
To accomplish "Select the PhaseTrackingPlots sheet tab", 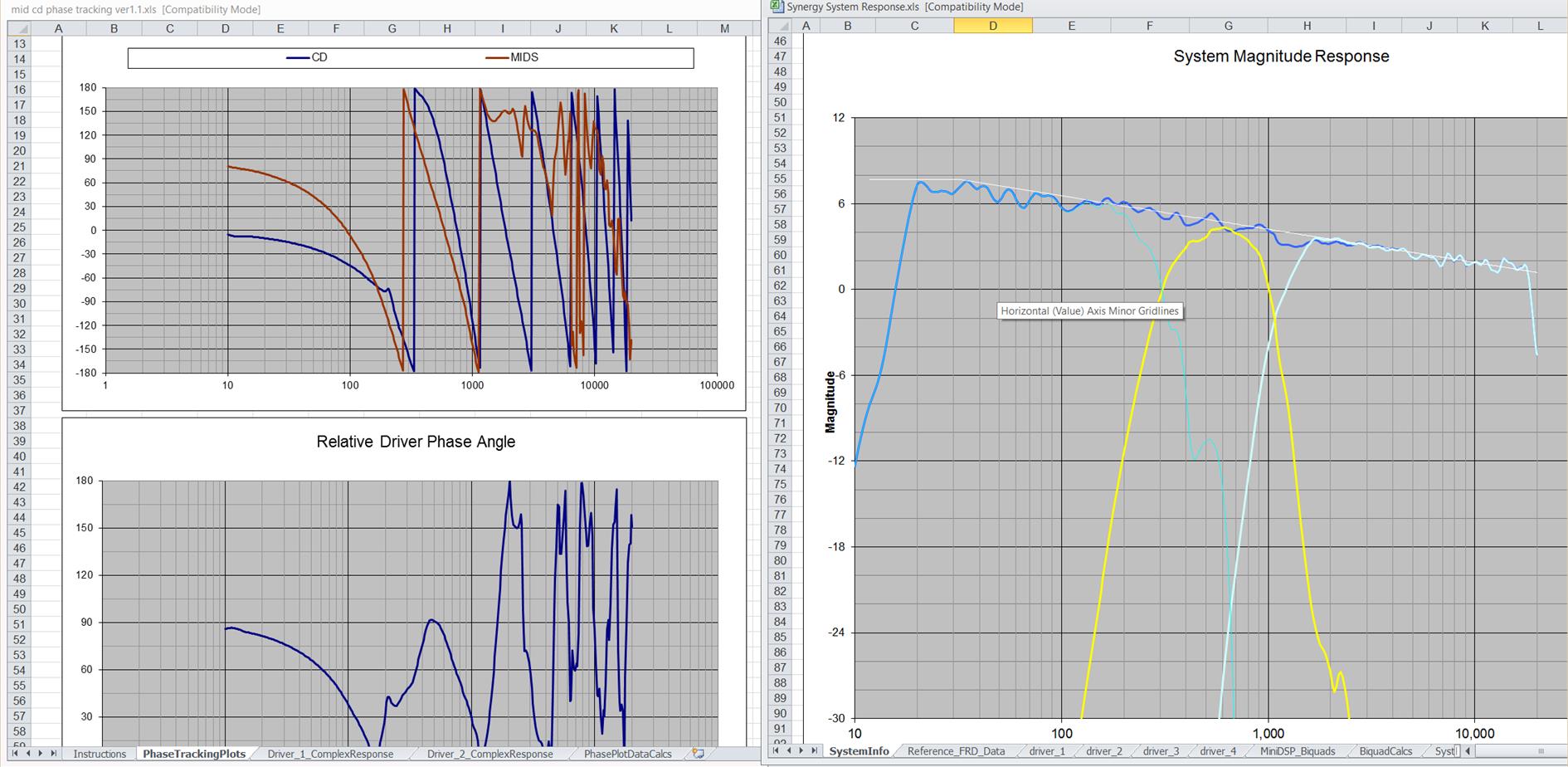I will (194, 754).
